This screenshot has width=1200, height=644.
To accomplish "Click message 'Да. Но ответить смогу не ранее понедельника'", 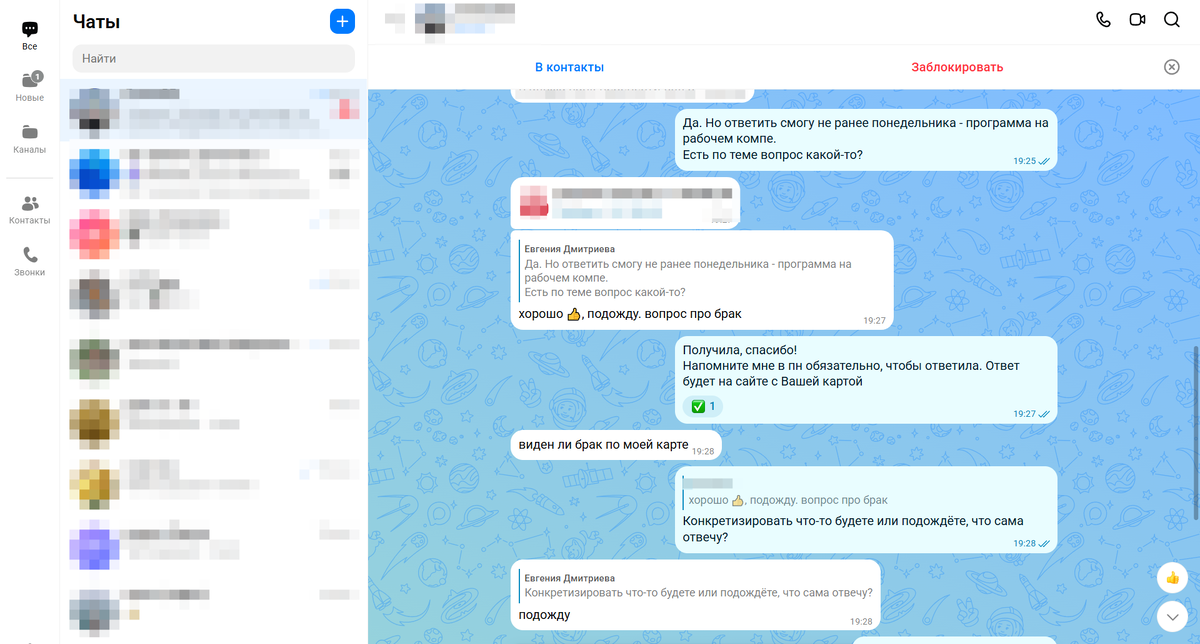I will [x=865, y=140].
